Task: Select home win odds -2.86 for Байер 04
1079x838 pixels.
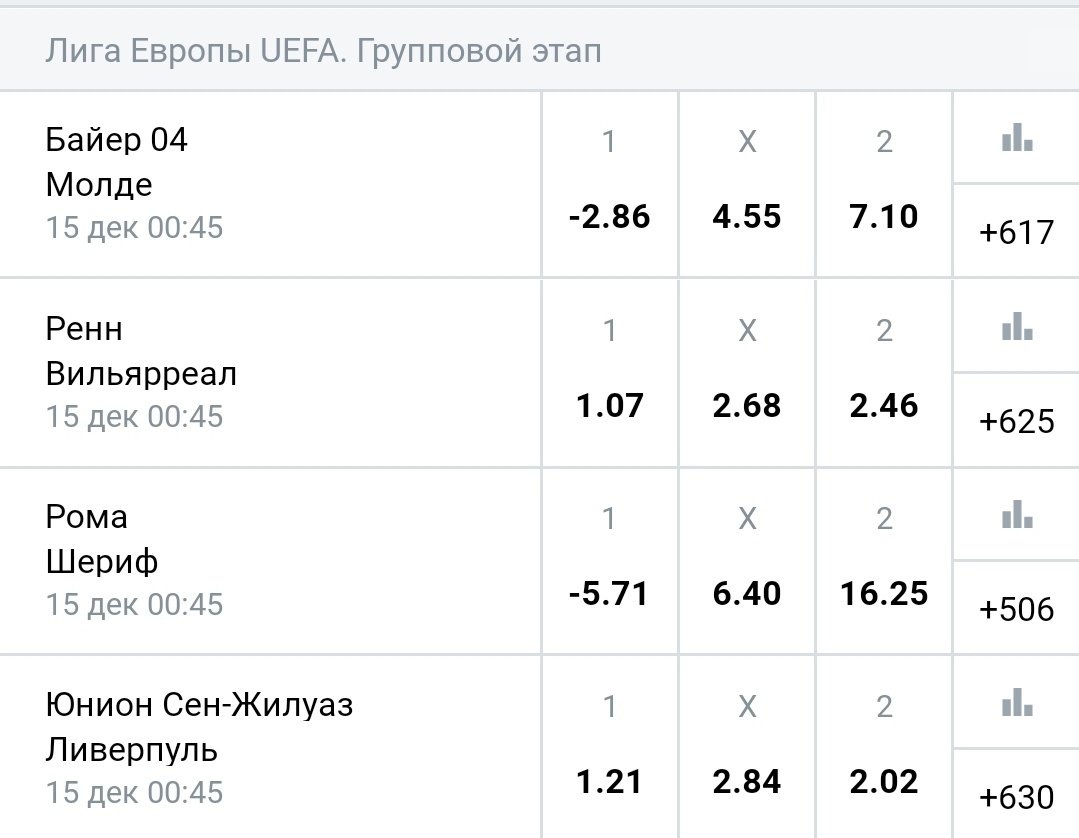Action: coord(610,216)
